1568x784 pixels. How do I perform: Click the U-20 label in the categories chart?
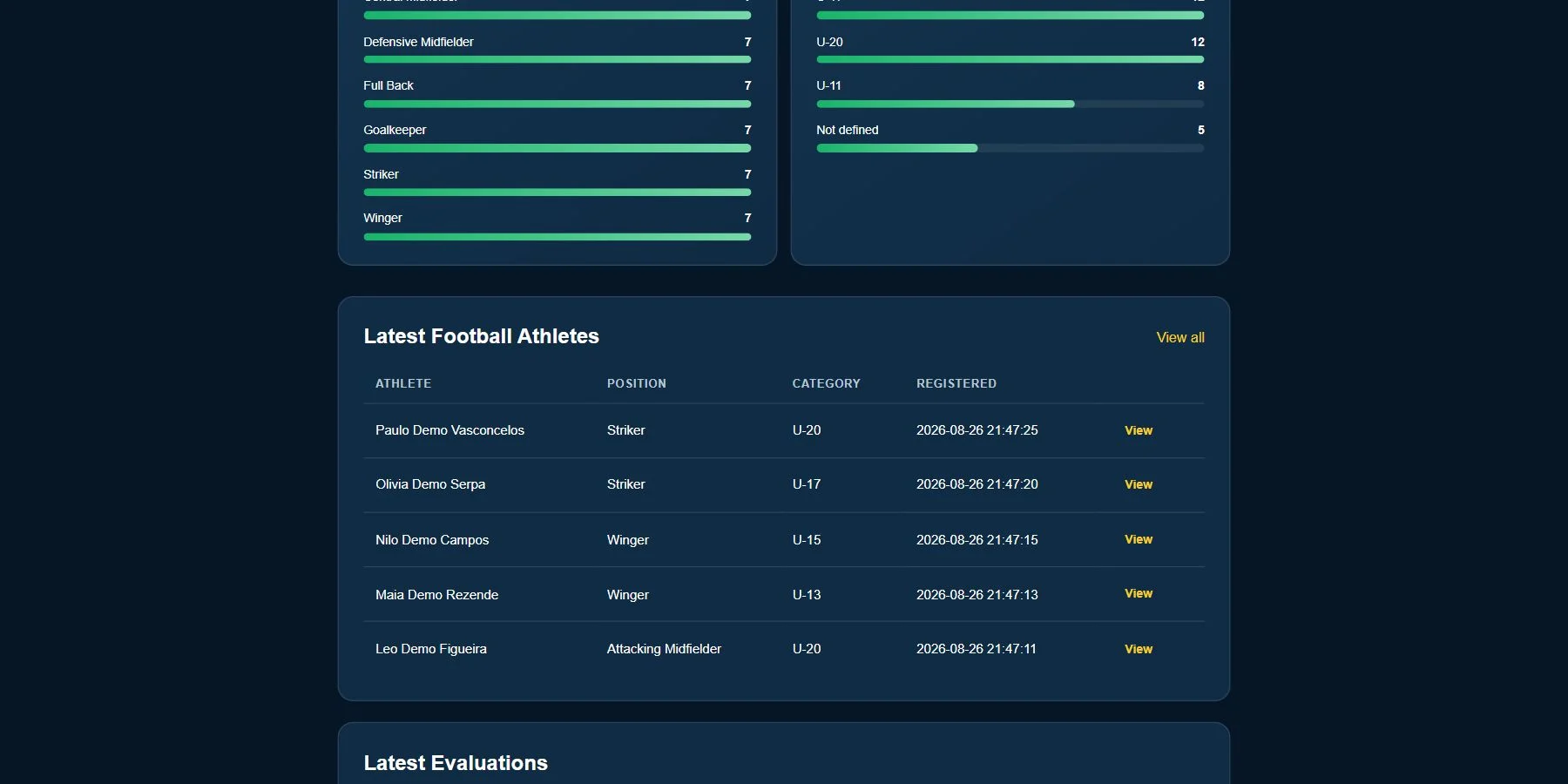(x=829, y=42)
